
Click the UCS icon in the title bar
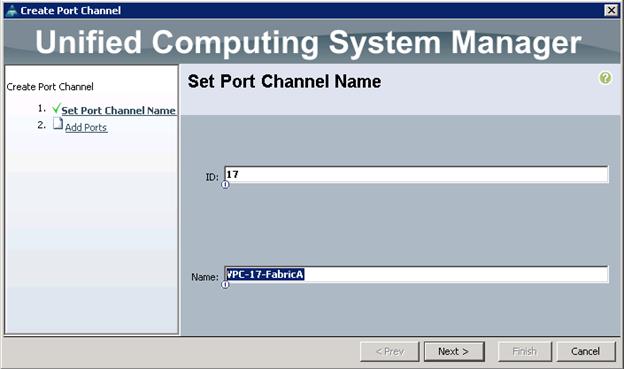point(12,10)
